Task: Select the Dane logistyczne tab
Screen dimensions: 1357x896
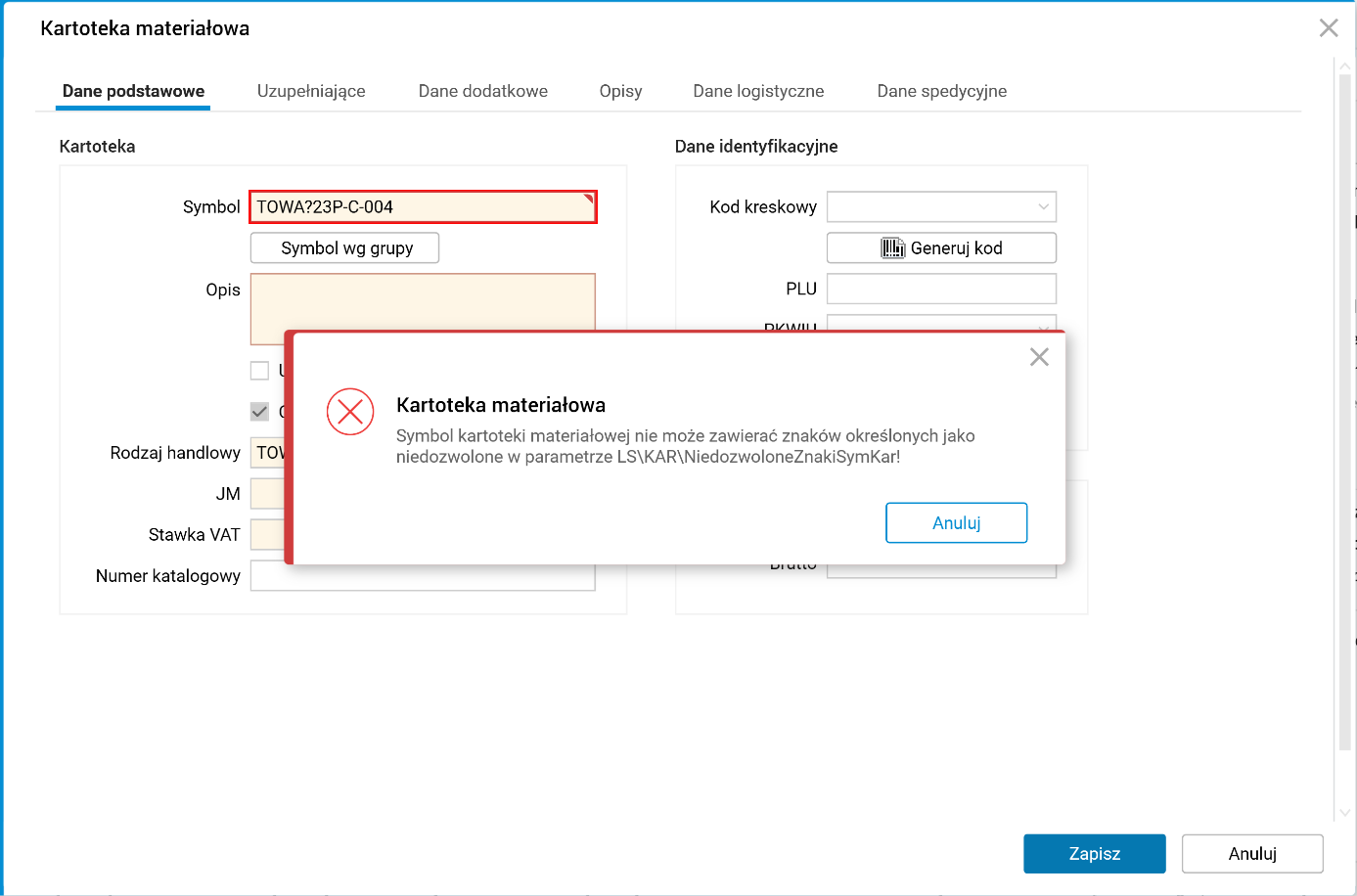Action: tap(758, 91)
